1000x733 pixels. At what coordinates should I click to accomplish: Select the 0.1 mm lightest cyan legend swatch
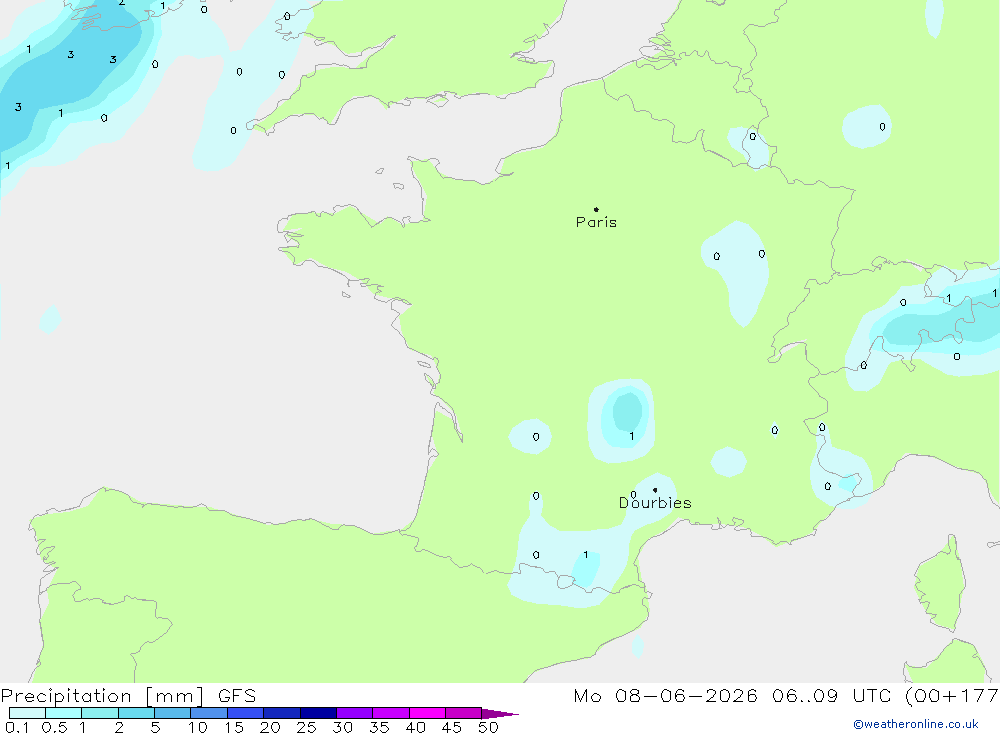point(27,713)
